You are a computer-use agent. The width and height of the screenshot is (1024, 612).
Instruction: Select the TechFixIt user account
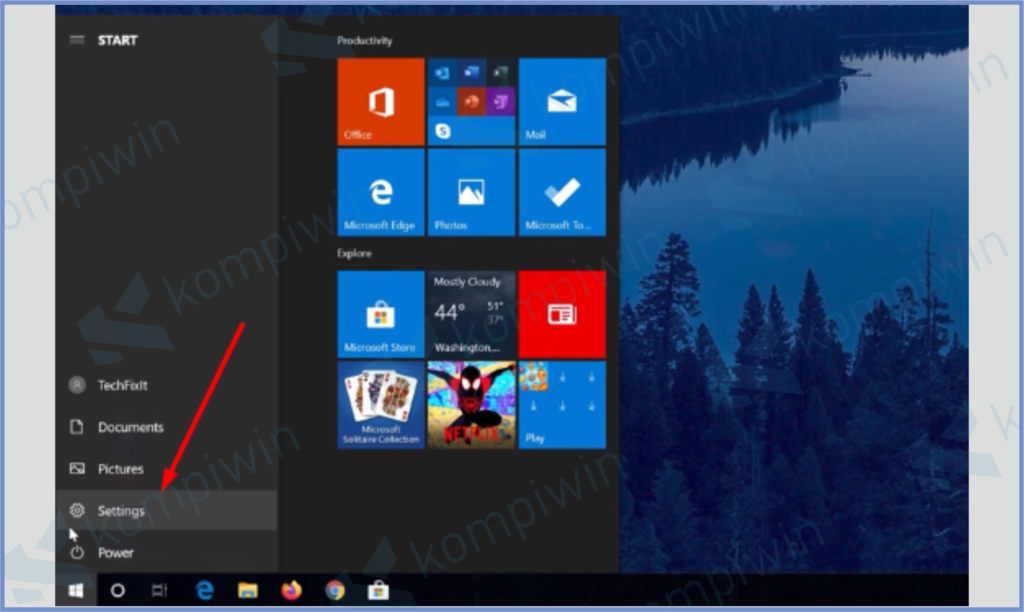122,385
